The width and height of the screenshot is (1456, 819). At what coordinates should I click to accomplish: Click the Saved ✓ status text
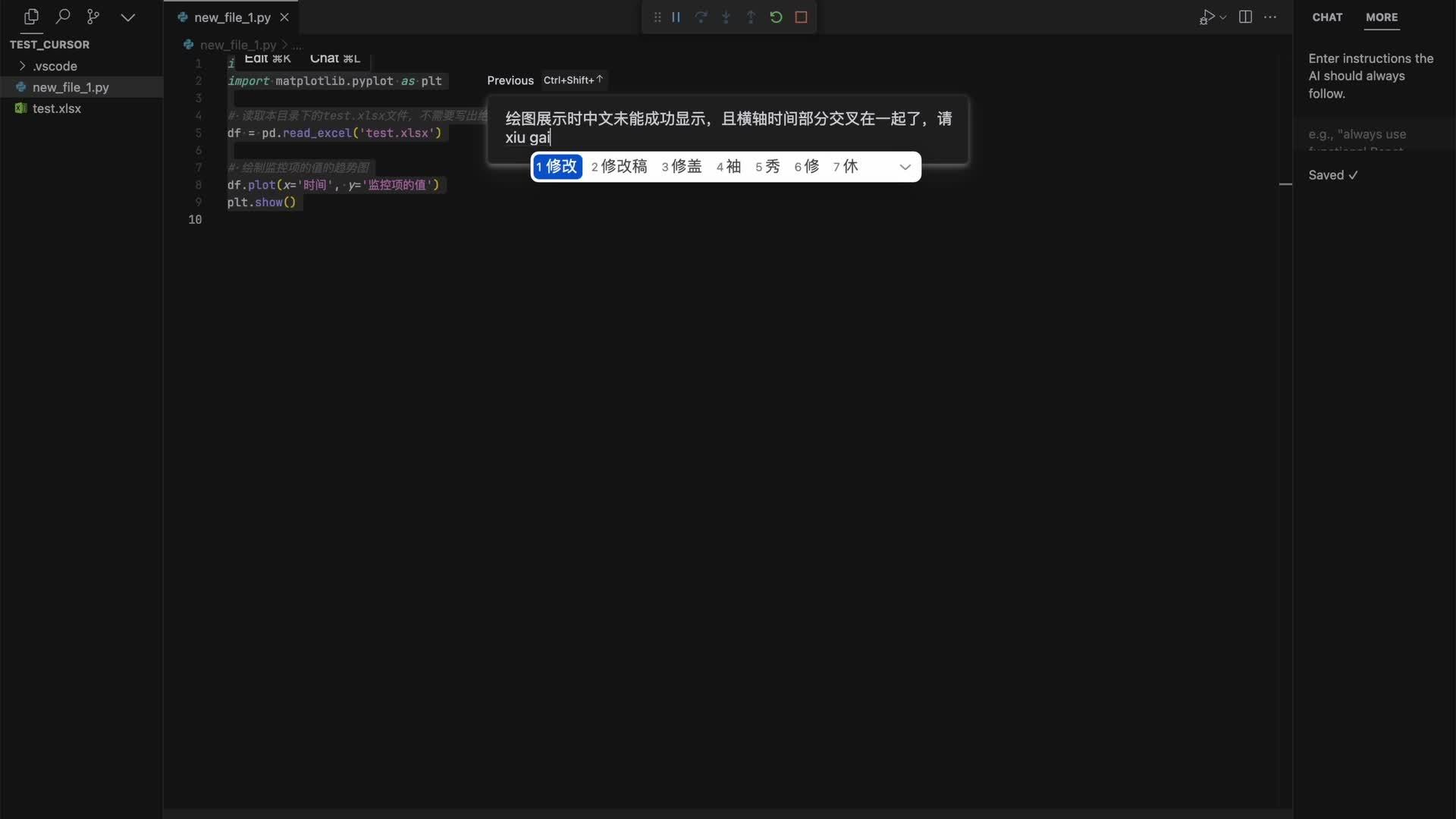pyautogui.click(x=1332, y=175)
